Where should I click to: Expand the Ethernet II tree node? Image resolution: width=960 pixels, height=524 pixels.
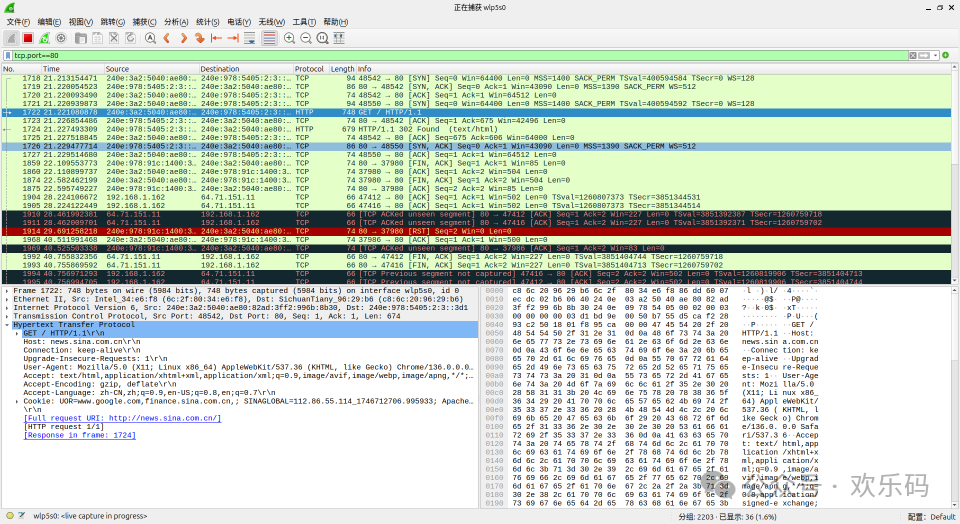[x=6, y=299]
